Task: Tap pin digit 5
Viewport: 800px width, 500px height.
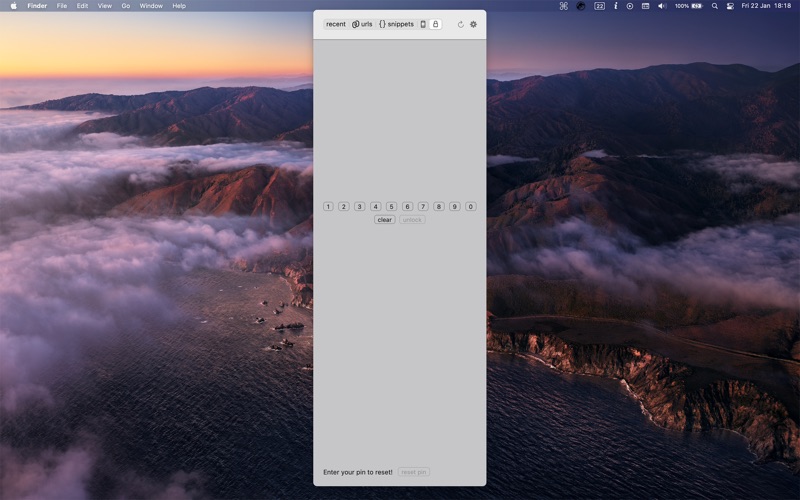Action: 391,207
